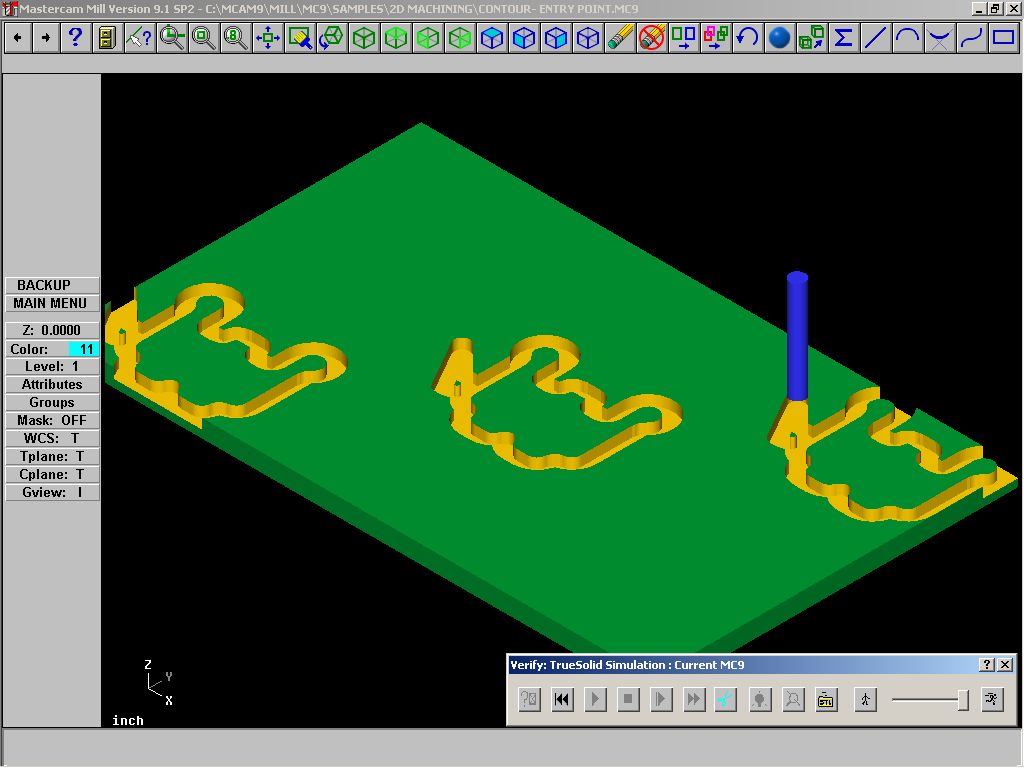The image size is (1024, 768).
Task: Click the second green cube view icon
Action: tap(396, 38)
